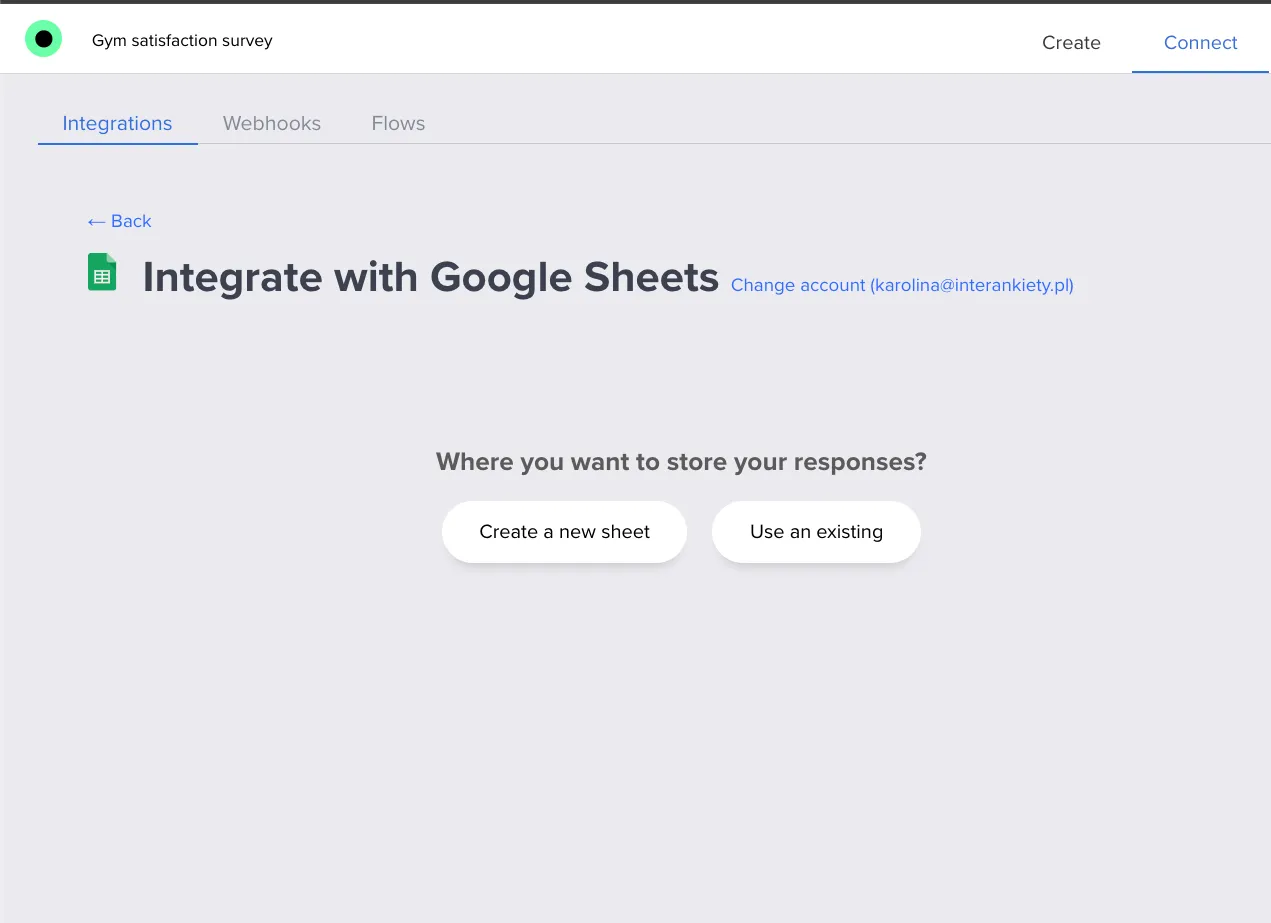
Task: Switch to the Webhooks tab
Action: tap(271, 123)
